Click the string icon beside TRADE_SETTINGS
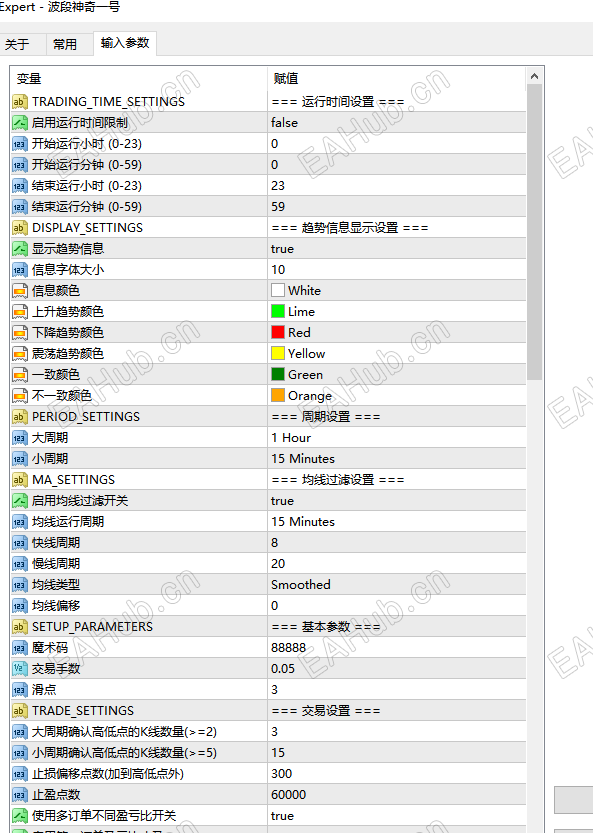This screenshot has width=593, height=833. 20,710
